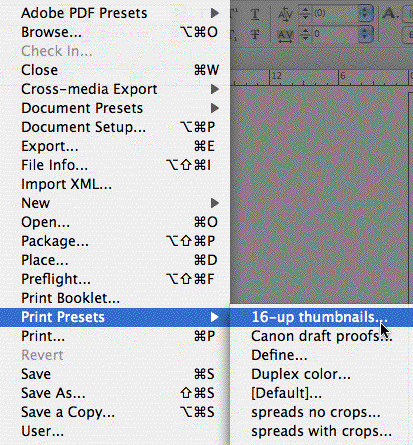
Task: Select the Print... menu item
Action: point(115,336)
